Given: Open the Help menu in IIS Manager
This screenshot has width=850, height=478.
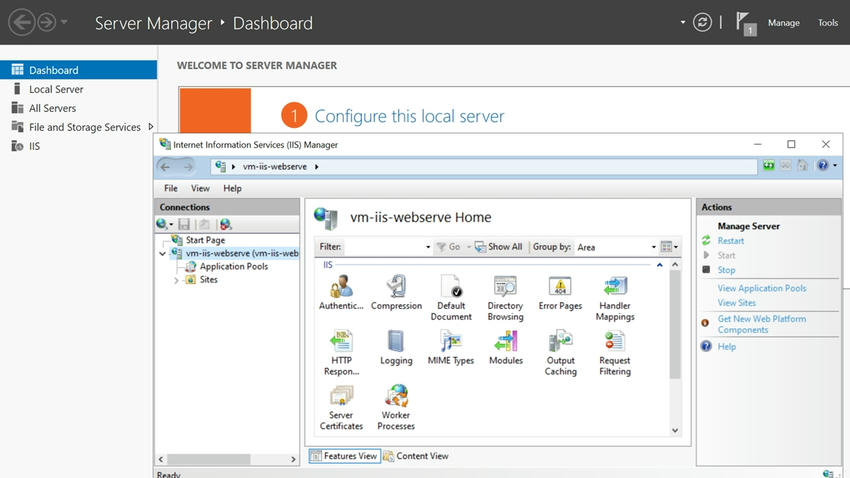Looking at the screenshot, I should pos(233,189).
